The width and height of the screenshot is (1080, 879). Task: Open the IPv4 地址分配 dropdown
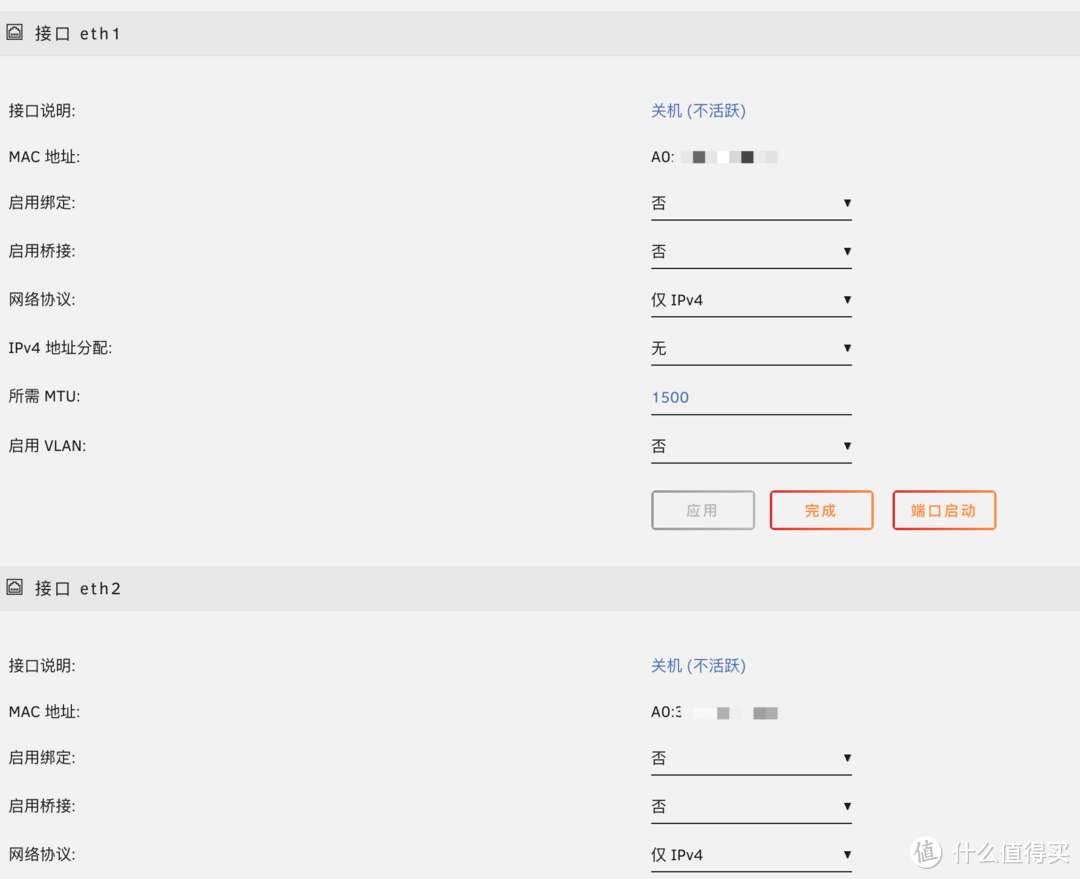click(x=751, y=347)
